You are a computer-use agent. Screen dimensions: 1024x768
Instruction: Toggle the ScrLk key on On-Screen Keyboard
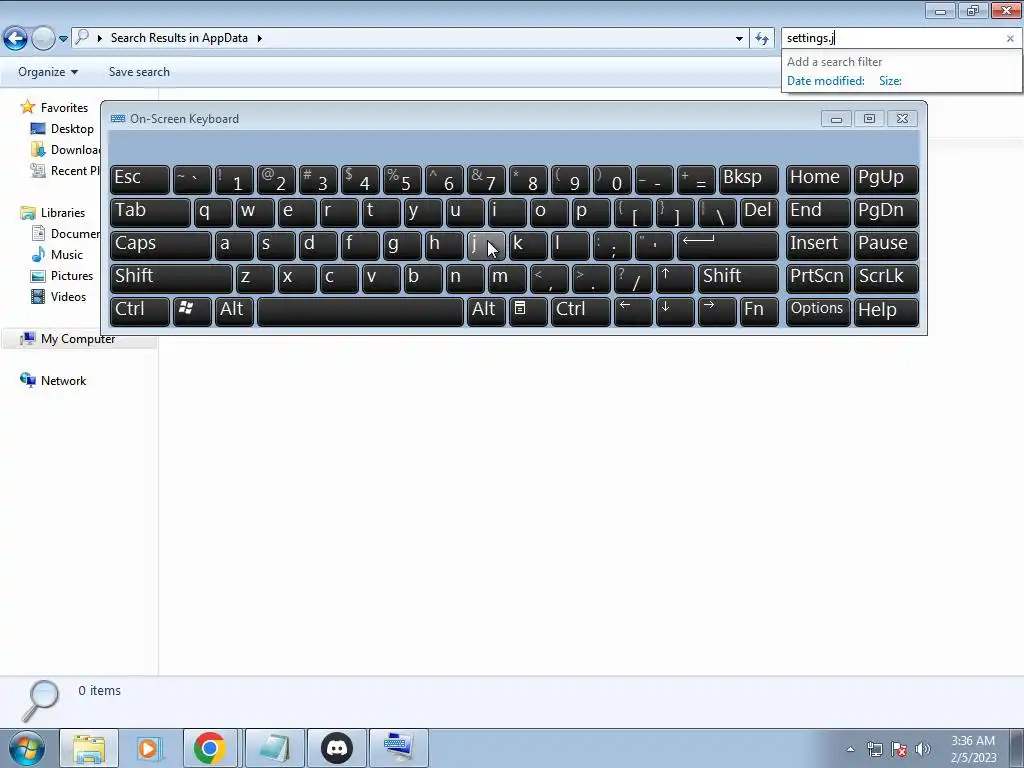(886, 278)
